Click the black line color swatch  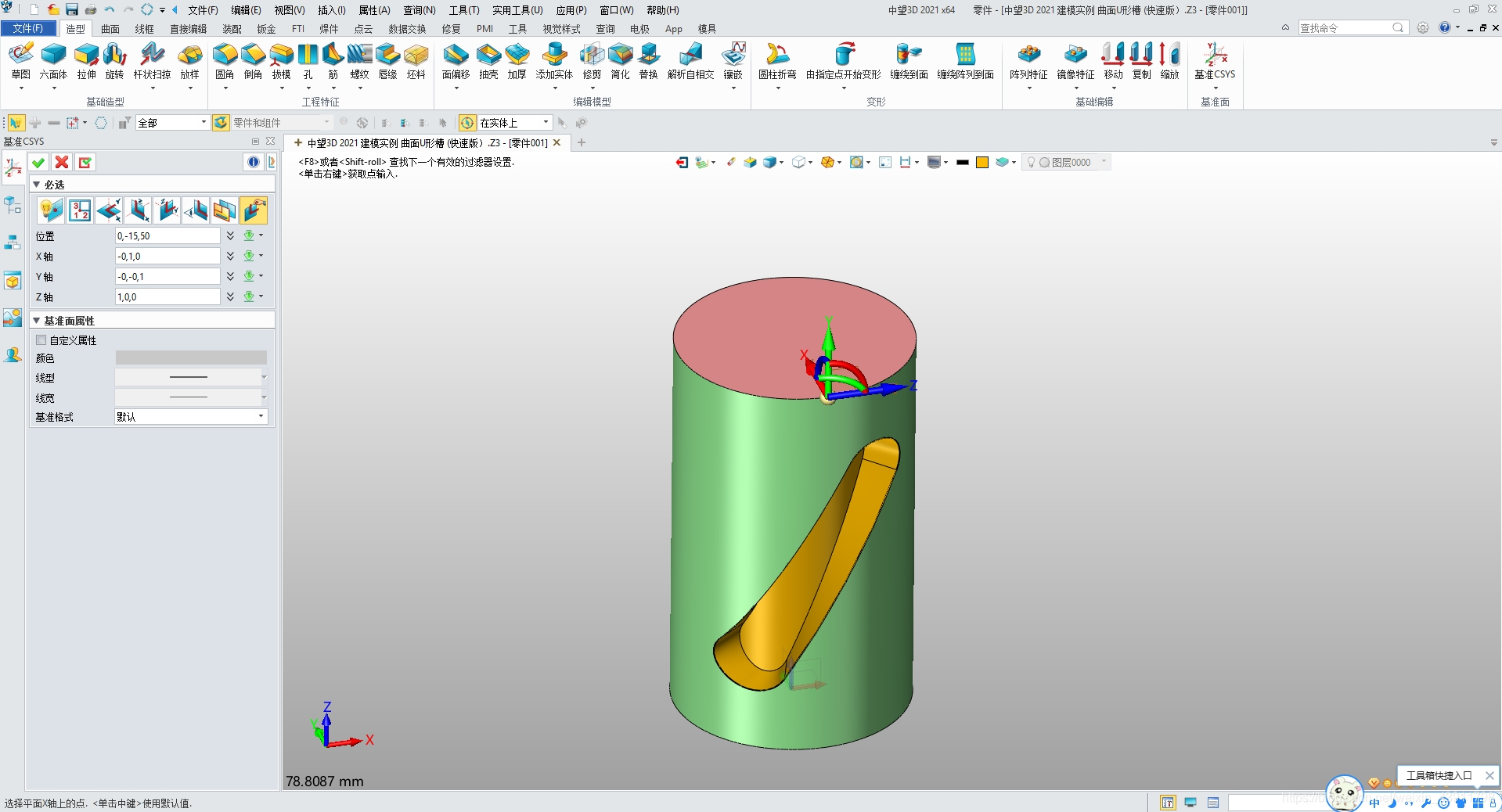click(x=963, y=163)
